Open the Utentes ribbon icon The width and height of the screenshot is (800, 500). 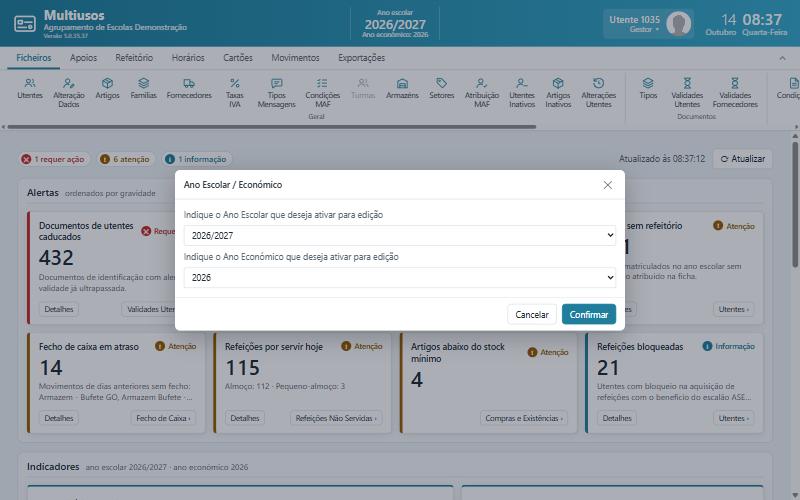[30, 88]
